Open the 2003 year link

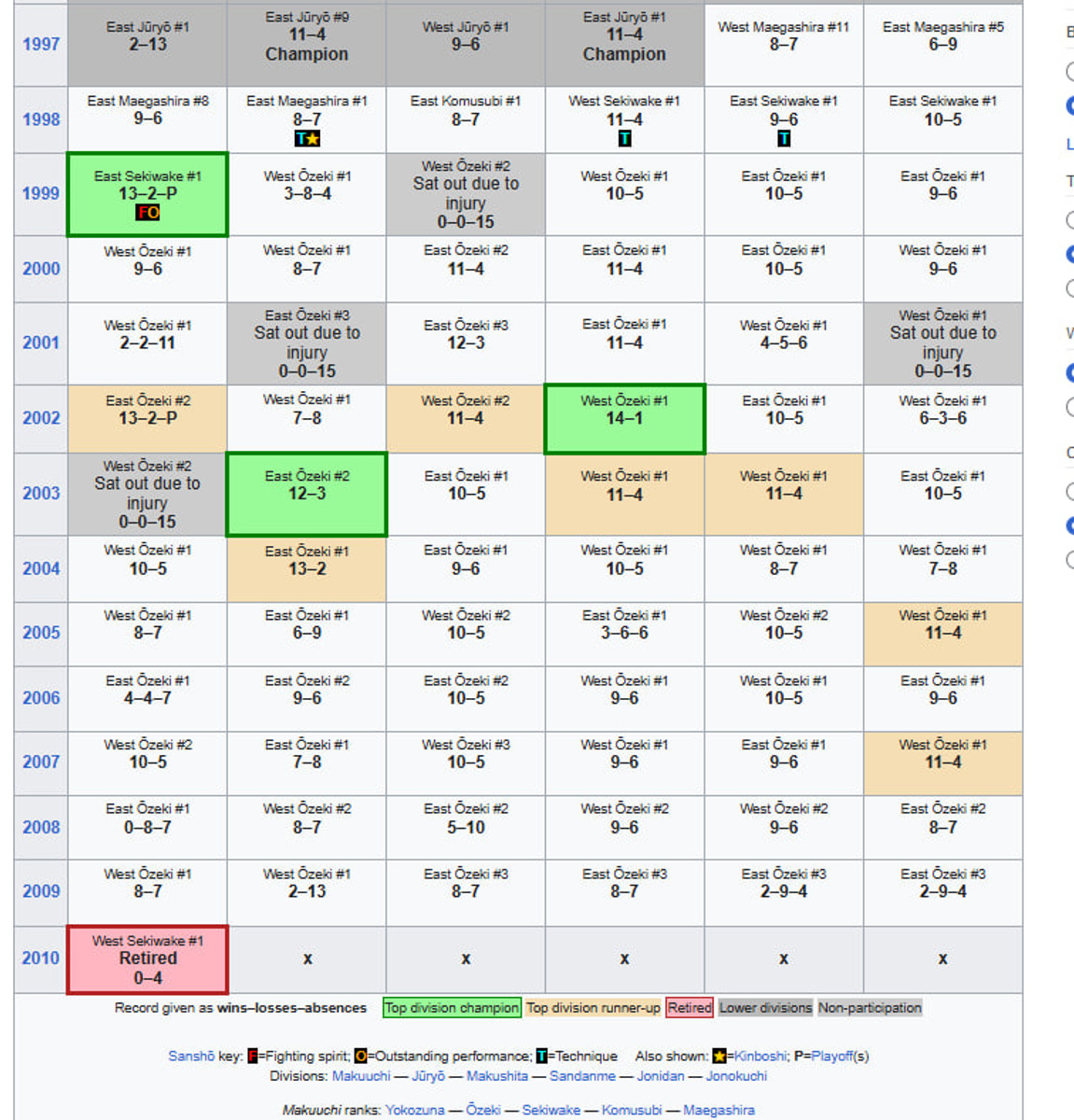tap(41, 493)
